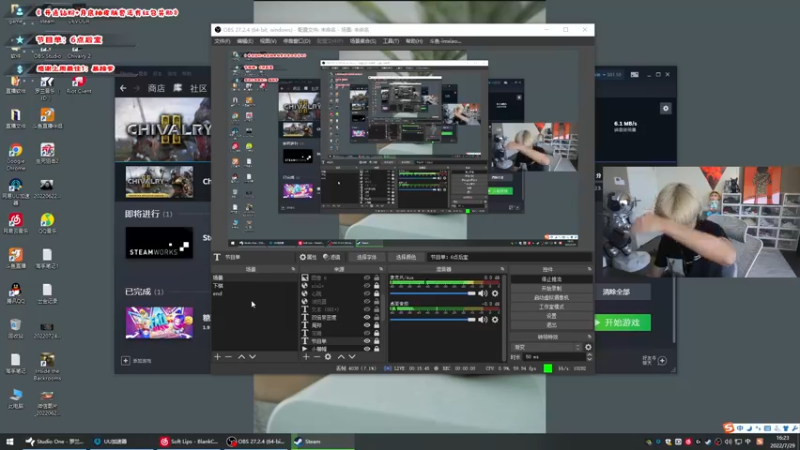Pop out the scenes (场景) dock
The width and height of the screenshot is (800, 450).
point(293,269)
